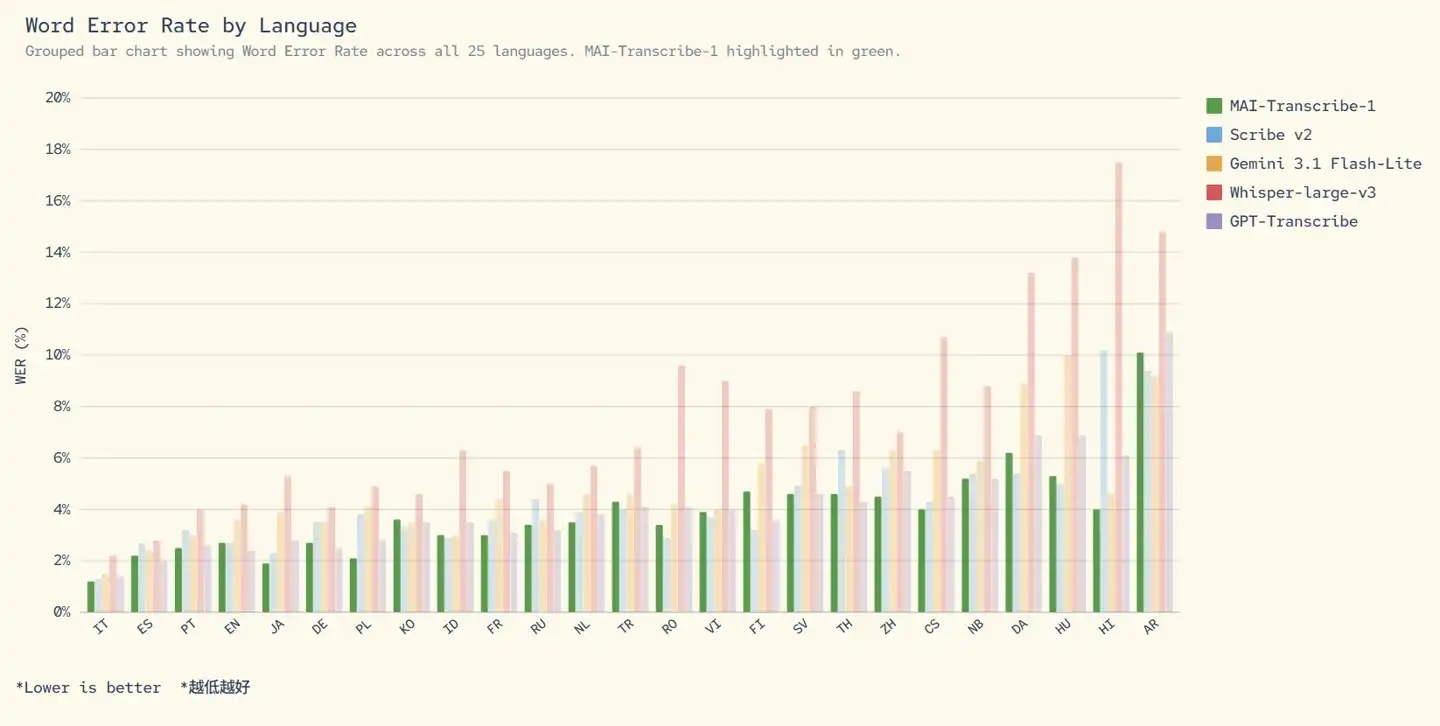Click the EN x-axis label
The width and height of the screenshot is (1440, 726).
tap(232, 627)
